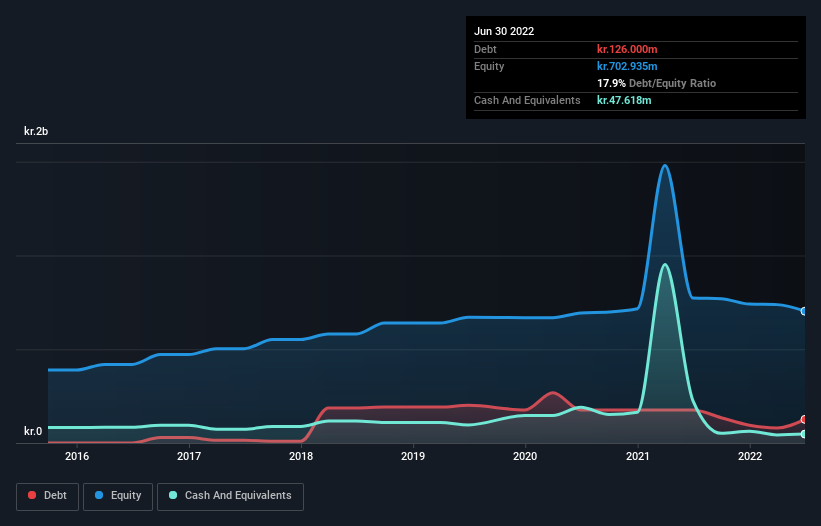The width and height of the screenshot is (821, 526).
Task: Click the 2019 x-axis label
Action: (413, 456)
